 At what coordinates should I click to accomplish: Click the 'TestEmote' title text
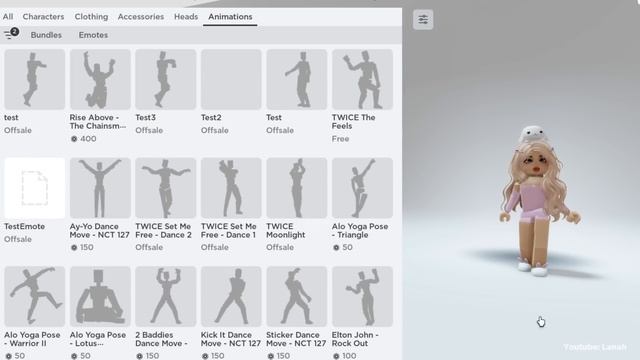coord(24,226)
